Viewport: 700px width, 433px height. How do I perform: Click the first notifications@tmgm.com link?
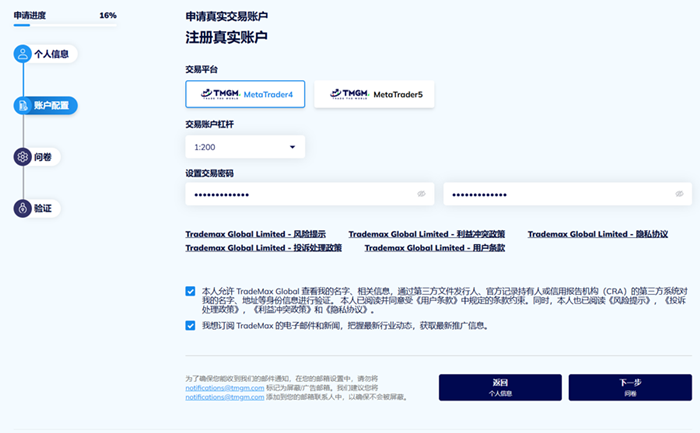225,388
